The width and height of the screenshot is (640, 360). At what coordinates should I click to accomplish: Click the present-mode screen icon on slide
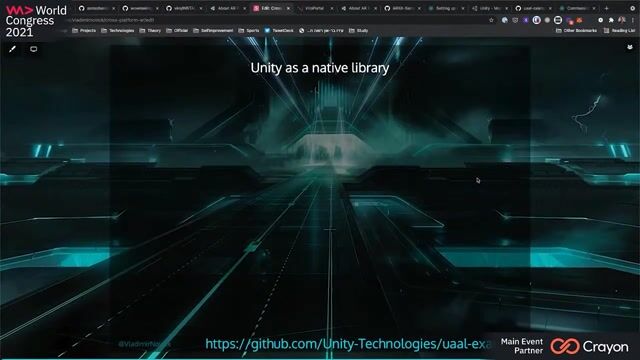(33, 49)
